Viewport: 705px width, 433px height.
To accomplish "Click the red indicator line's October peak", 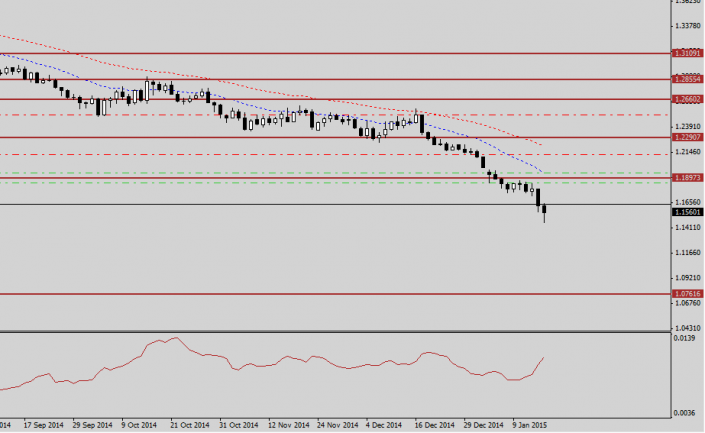I will [175, 338].
